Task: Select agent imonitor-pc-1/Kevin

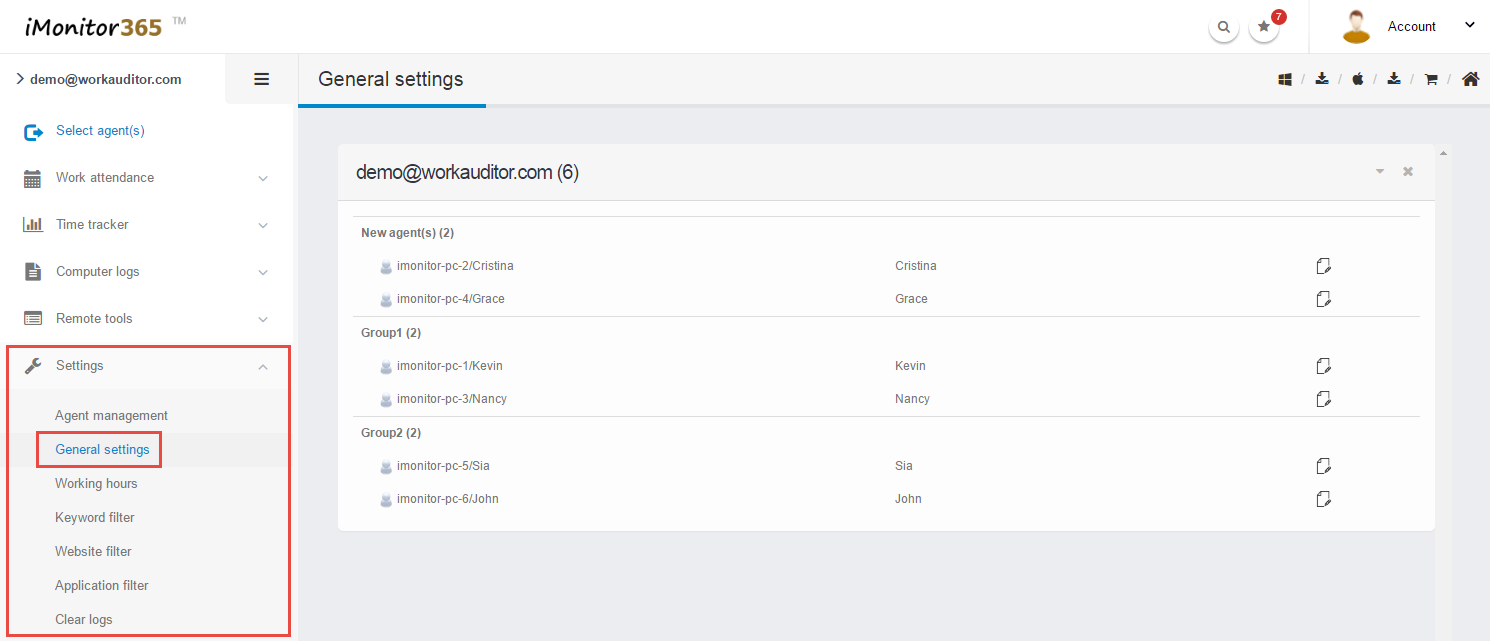Action: pos(449,366)
